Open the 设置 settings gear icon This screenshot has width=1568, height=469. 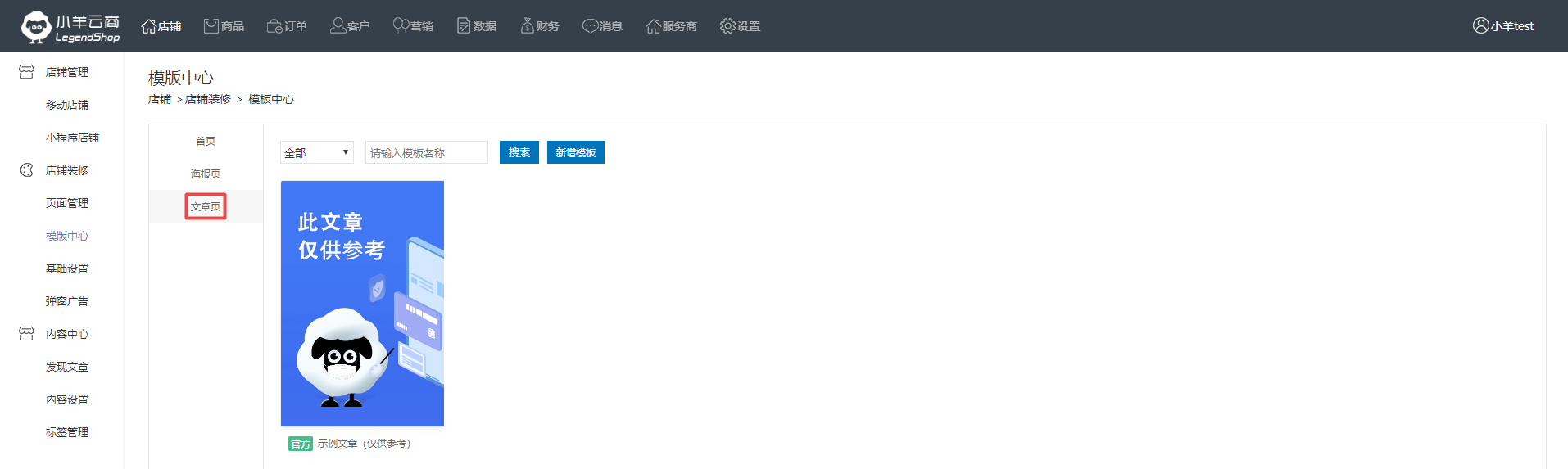click(x=727, y=26)
